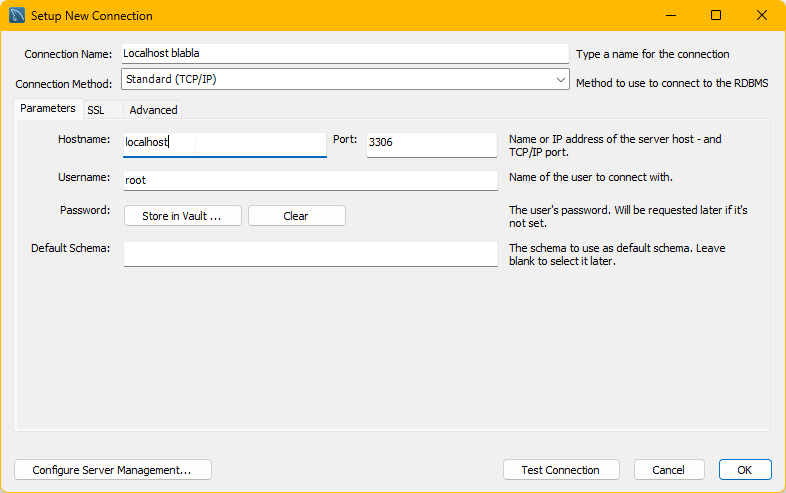786x493 pixels.
Task: Clear the stored password
Action: point(296,216)
